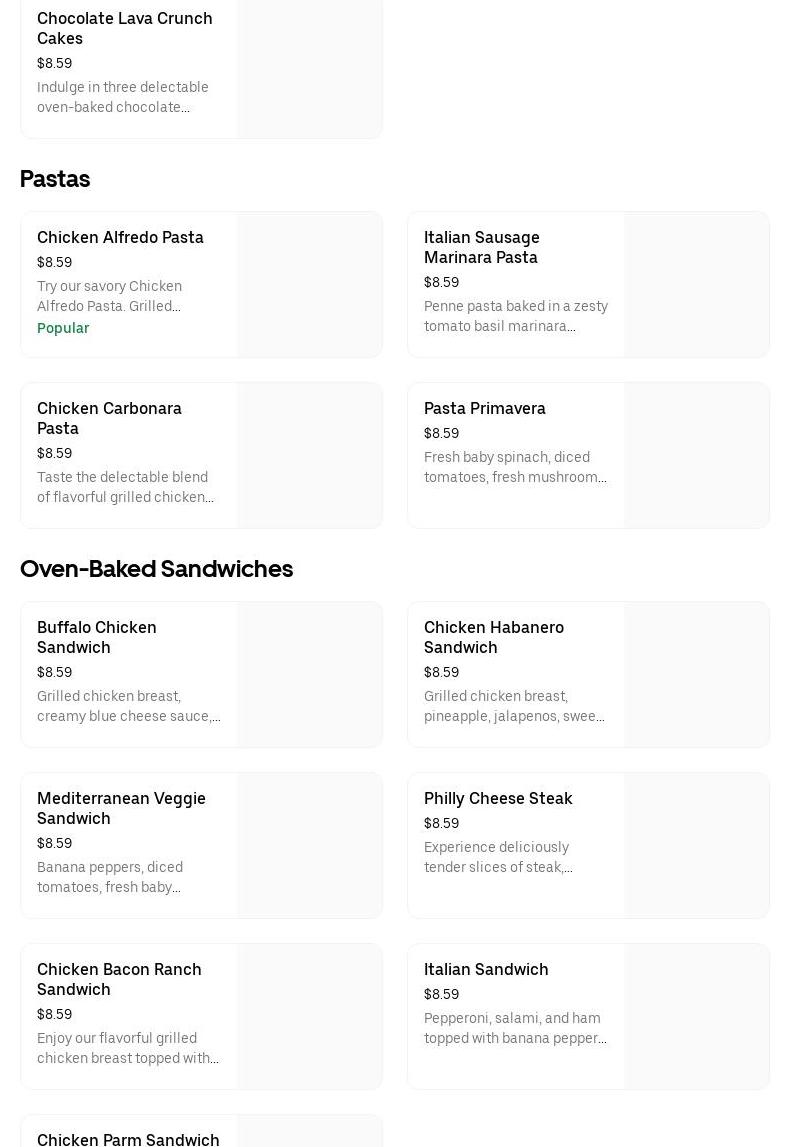Select Chicken Alfredo Pasta title
This screenshot has height=1147, width=804.
120,237
